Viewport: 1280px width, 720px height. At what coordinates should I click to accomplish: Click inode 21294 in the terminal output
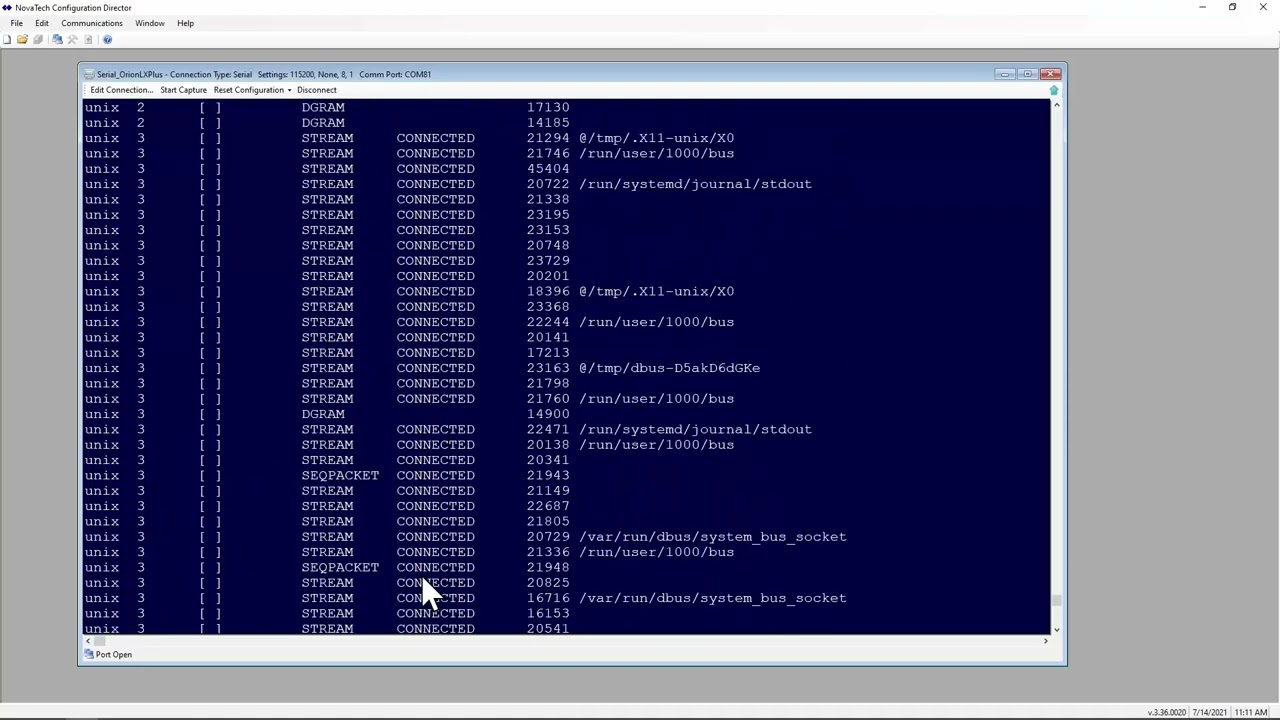548,138
